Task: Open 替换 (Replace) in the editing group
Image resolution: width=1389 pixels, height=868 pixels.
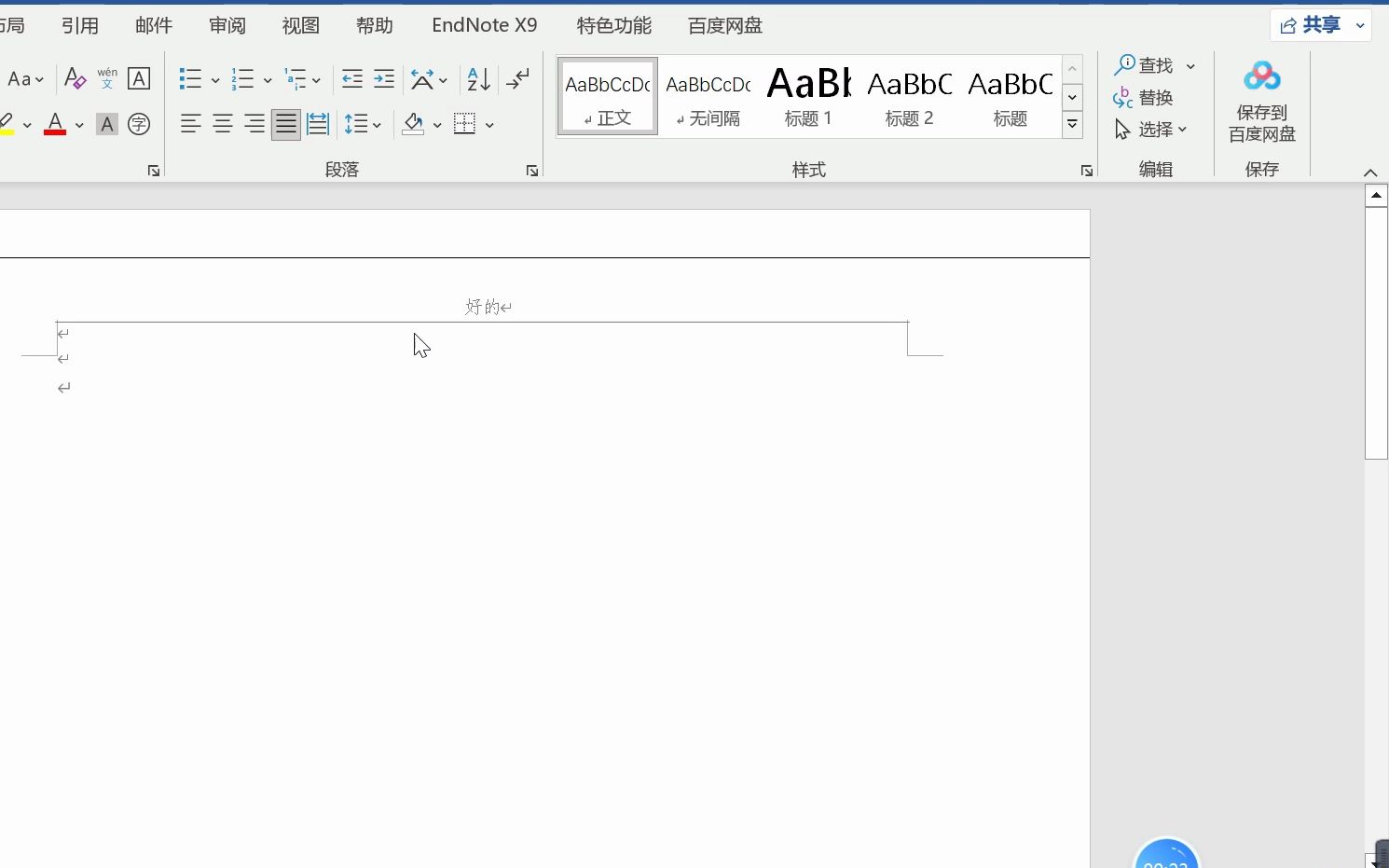Action: click(x=1153, y=97)
